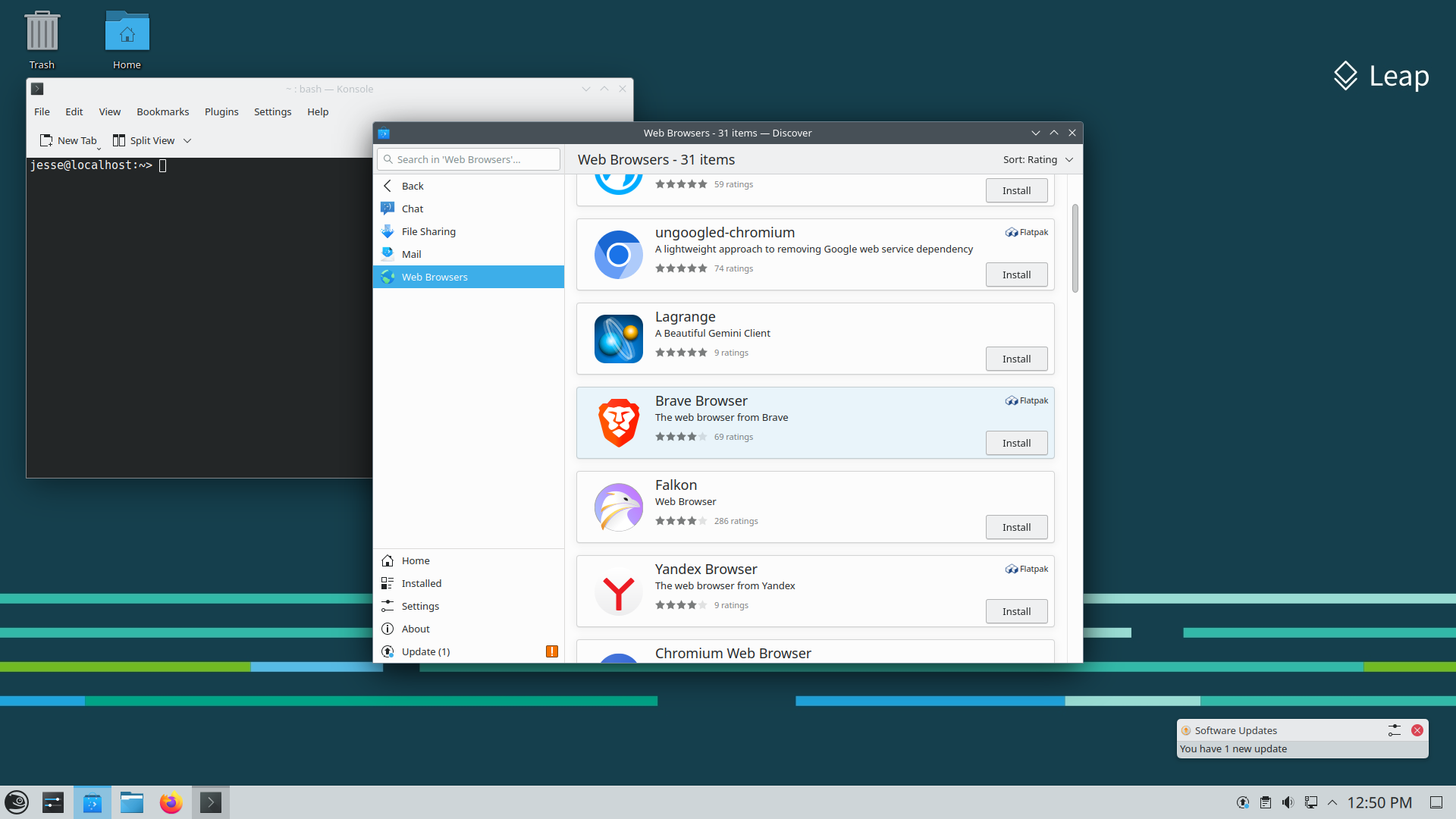Click the Brave Browser lion icon

pyautogui.click(x=618, y=423)
